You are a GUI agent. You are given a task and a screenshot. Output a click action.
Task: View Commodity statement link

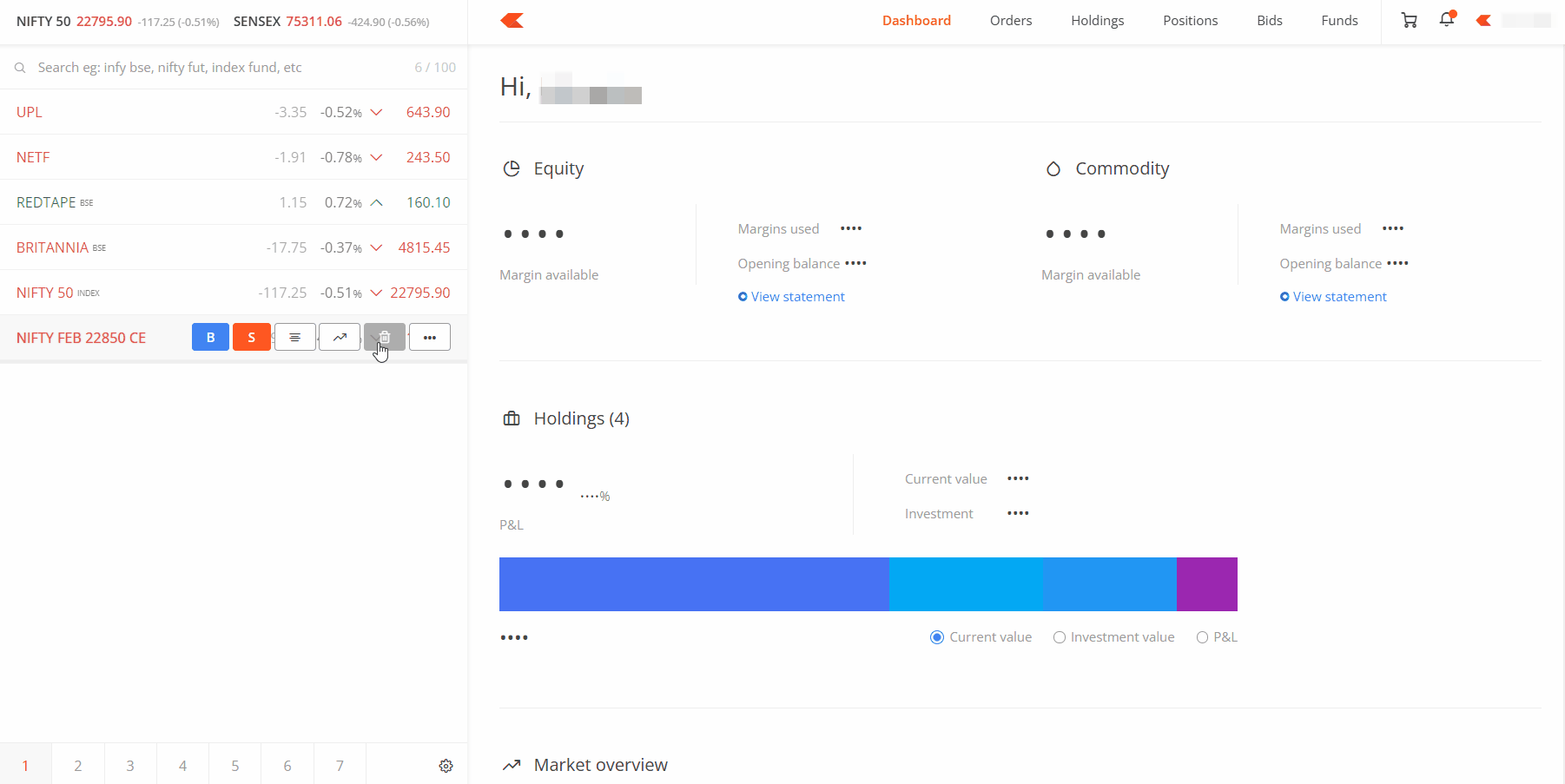(1333, 296)
